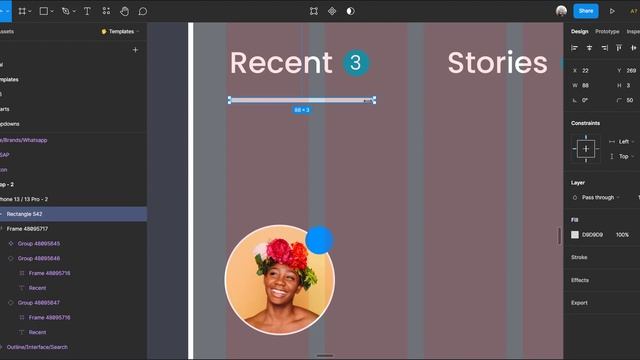
Task: Click the Effects section header
Action: 580,280
